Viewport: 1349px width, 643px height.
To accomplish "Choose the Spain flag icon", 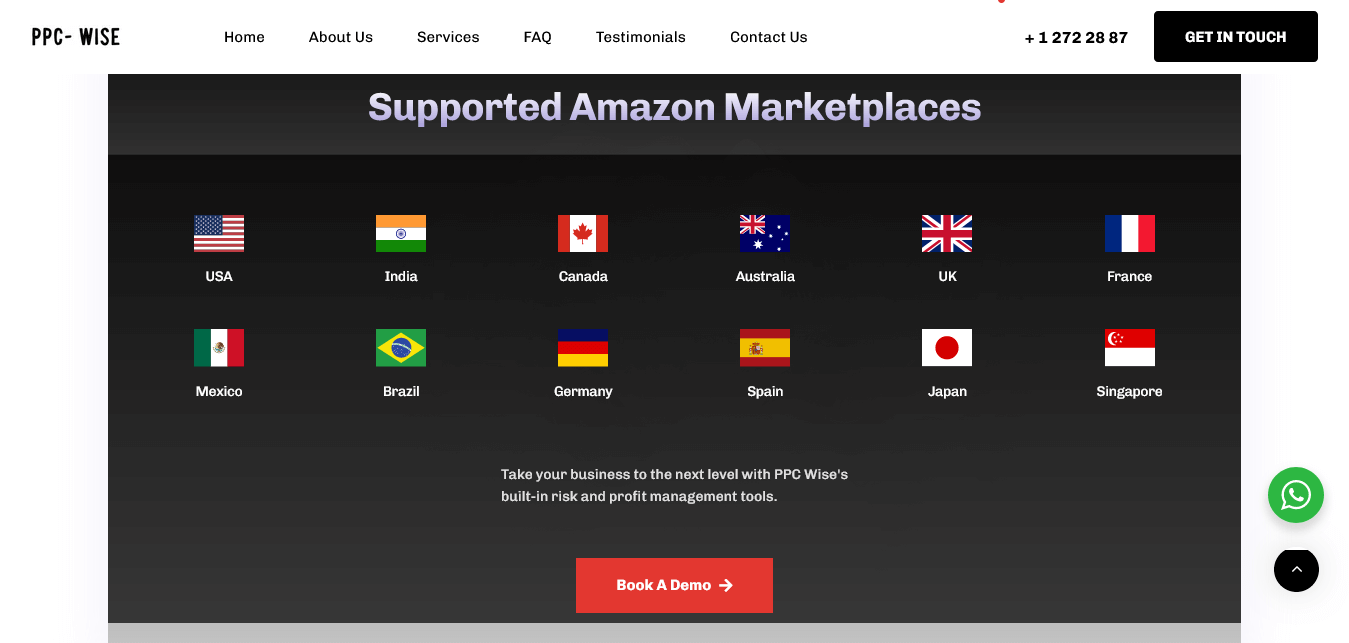I will [x=765, y=348].
